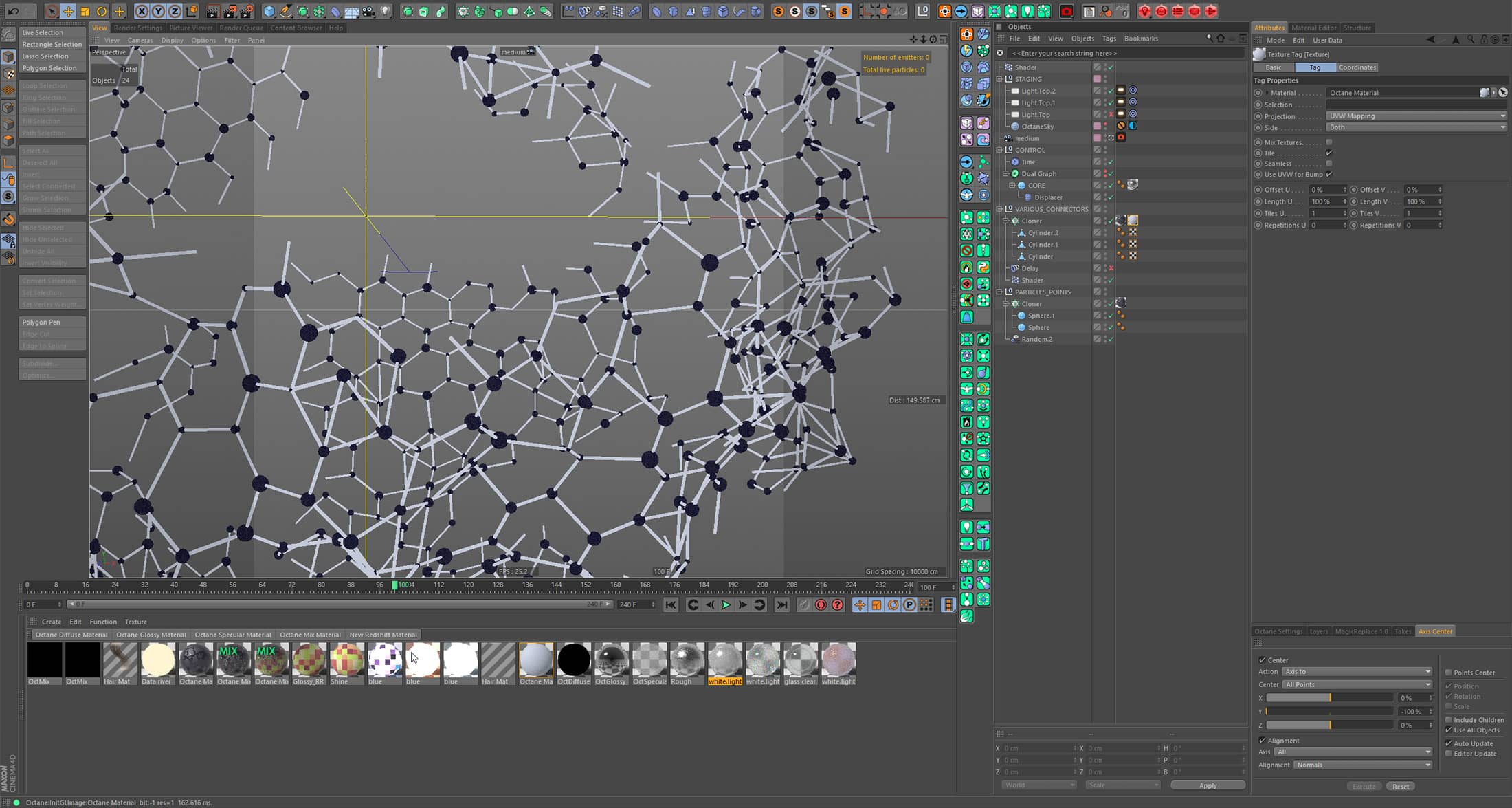This screenshot has width=1512, height=808.
Task: Click Reset in Axis Center panel
Action: point(1401,786)
